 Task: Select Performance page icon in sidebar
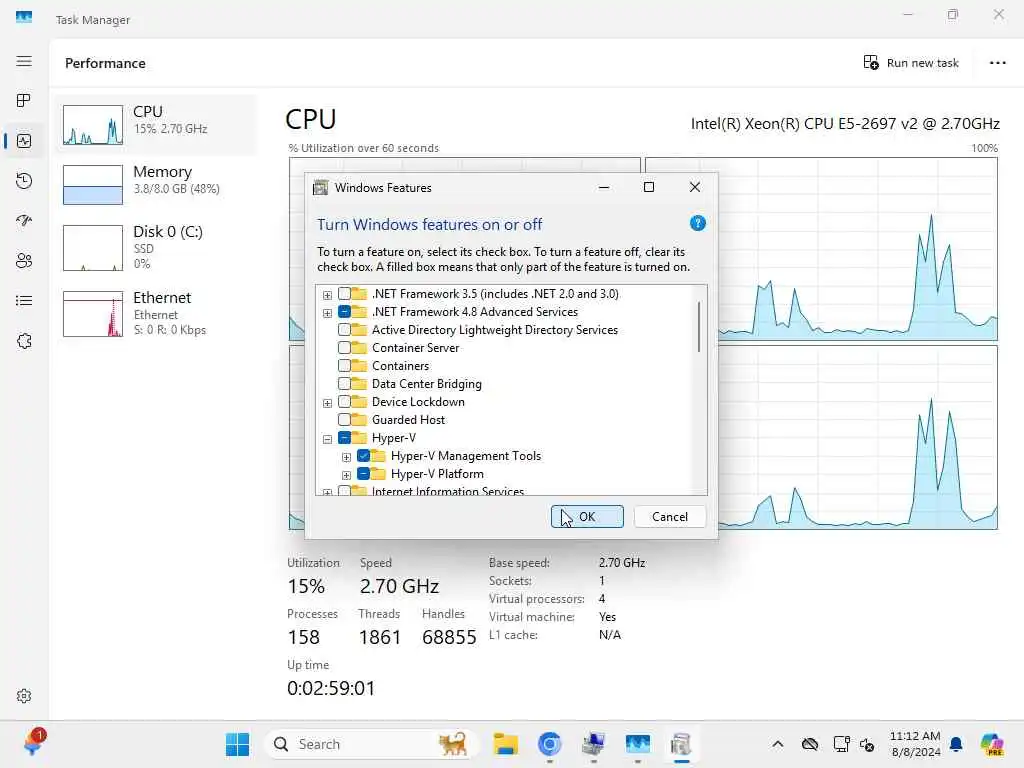pos(24,141)
